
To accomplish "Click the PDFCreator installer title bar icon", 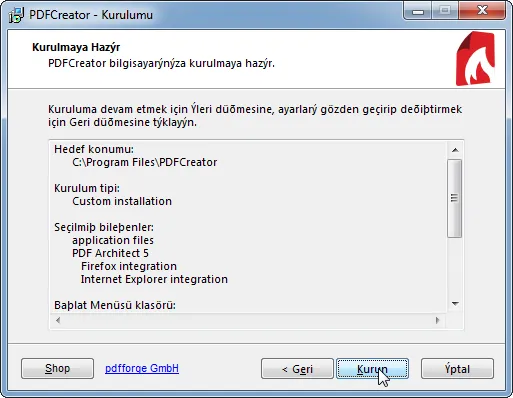I will tap(16, 15).
